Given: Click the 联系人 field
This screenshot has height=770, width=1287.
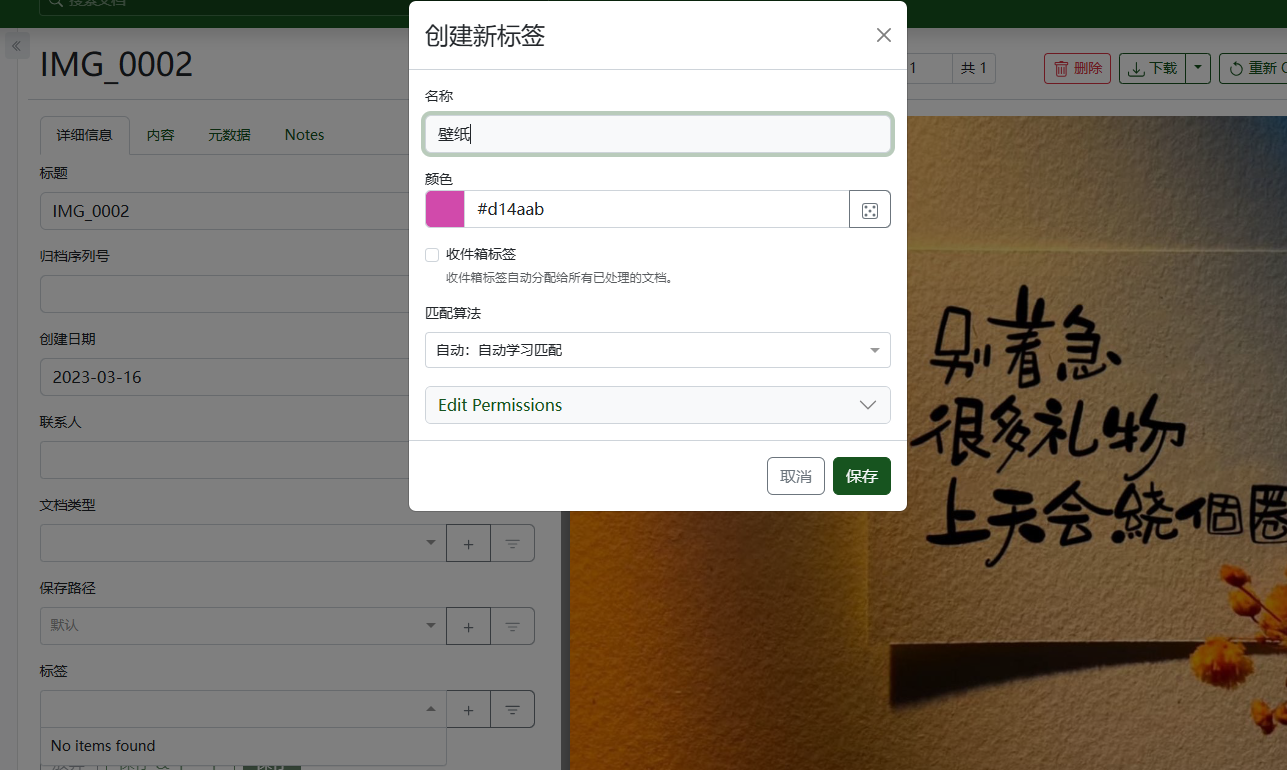Looking at the screenshot, I should 225,460.
